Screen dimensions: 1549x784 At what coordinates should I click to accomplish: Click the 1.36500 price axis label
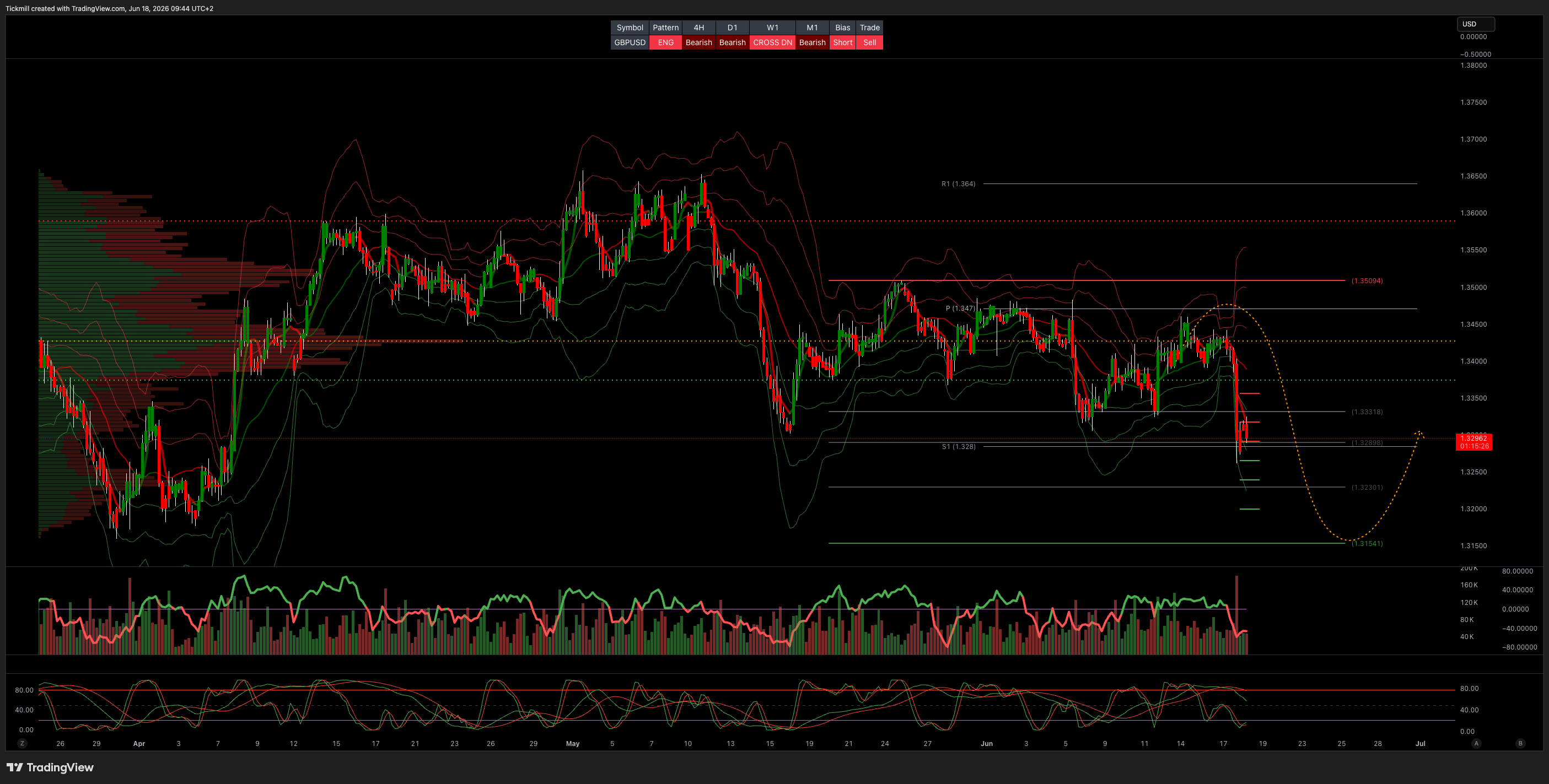click(1473, 176)
